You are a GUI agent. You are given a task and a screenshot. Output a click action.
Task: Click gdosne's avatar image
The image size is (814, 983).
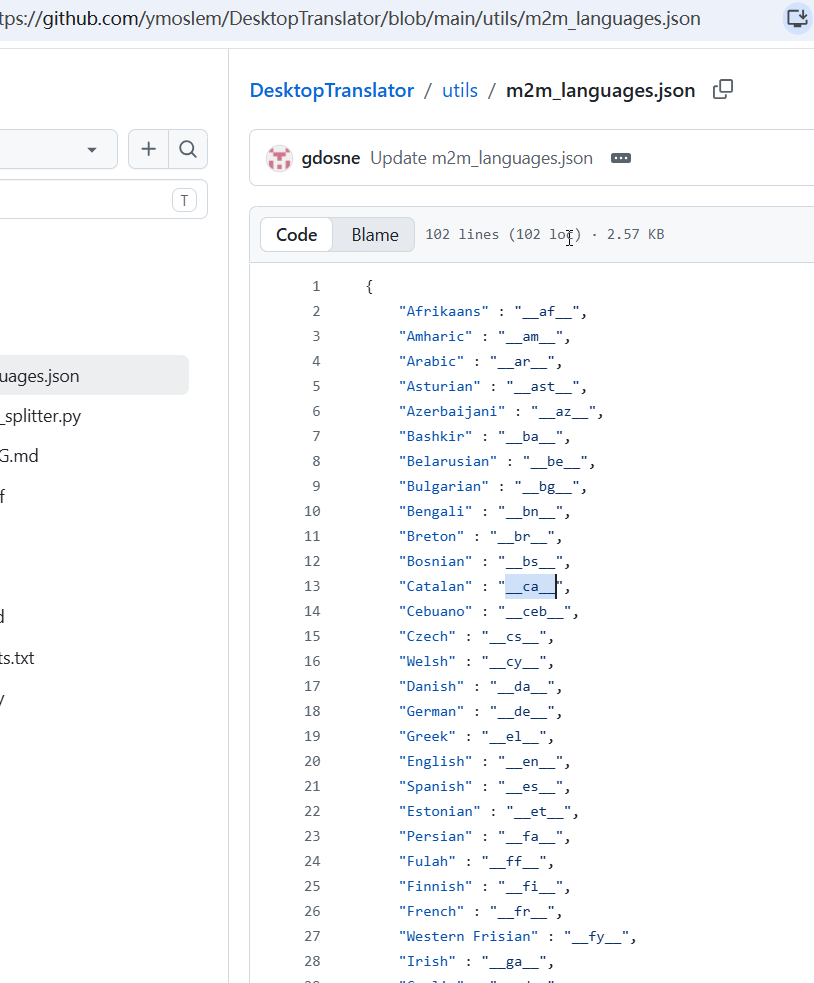(x=279, y=158)
